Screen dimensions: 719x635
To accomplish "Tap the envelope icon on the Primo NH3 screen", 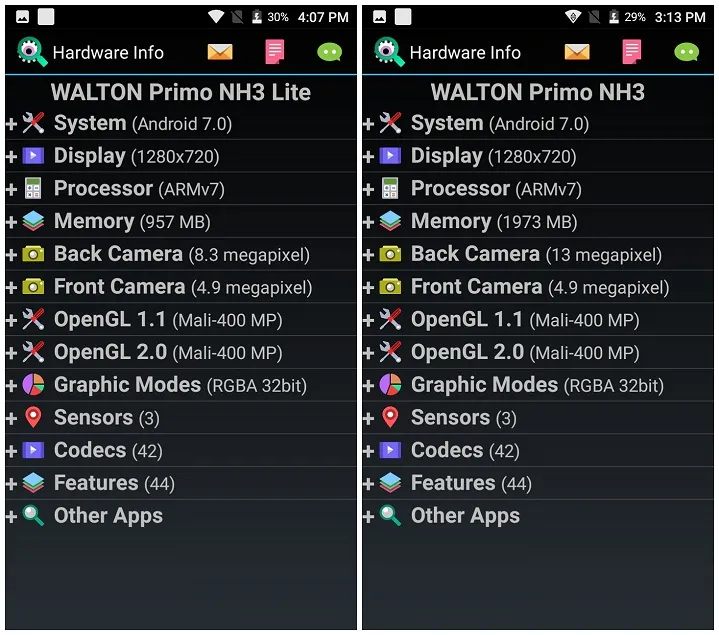I will (577, 52).
